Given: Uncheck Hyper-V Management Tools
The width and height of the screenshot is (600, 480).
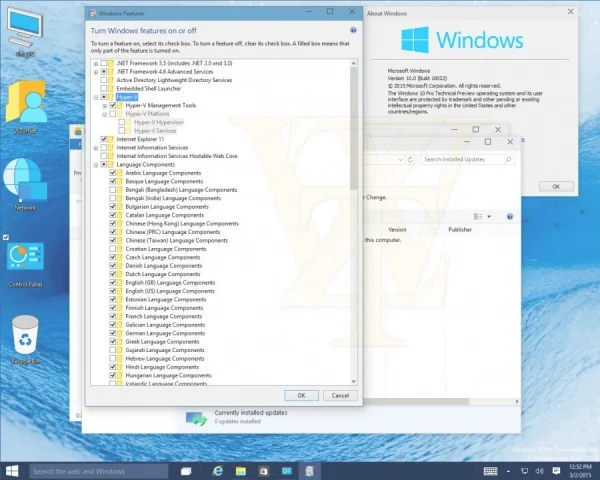Looking at the screenshot, I should coord(113,105).
